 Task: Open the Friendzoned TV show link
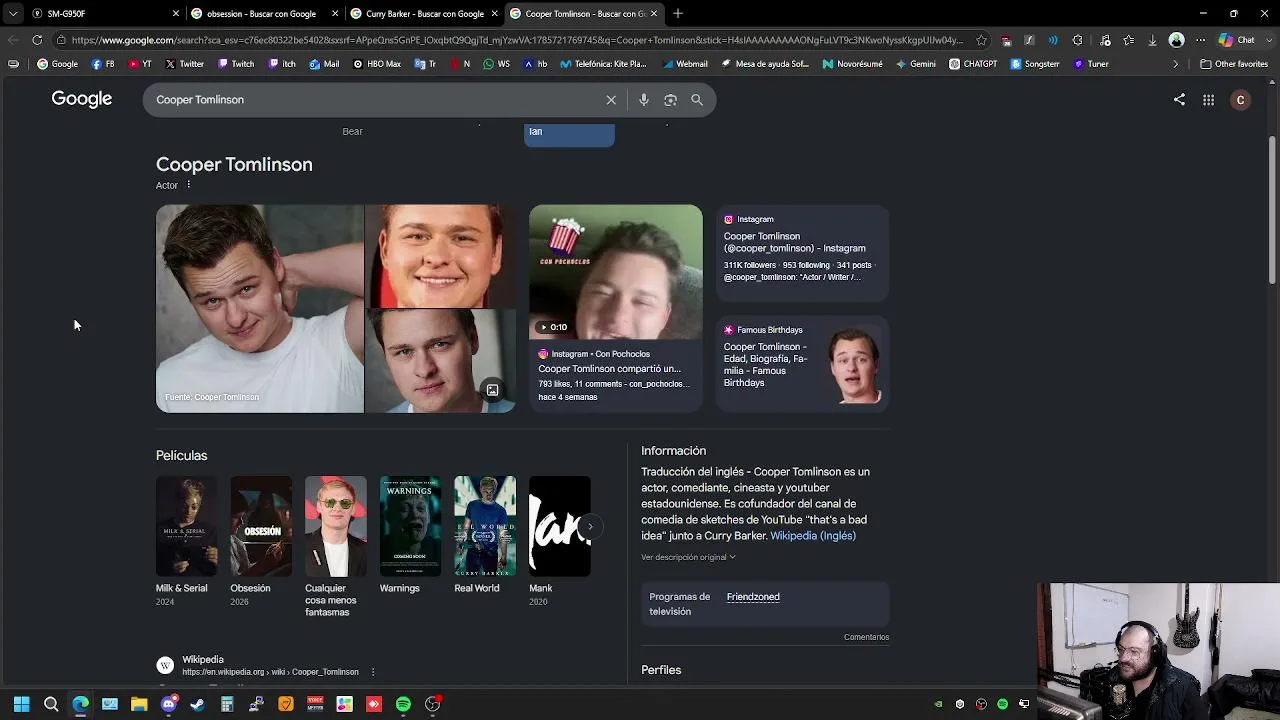tap(753, 597)
